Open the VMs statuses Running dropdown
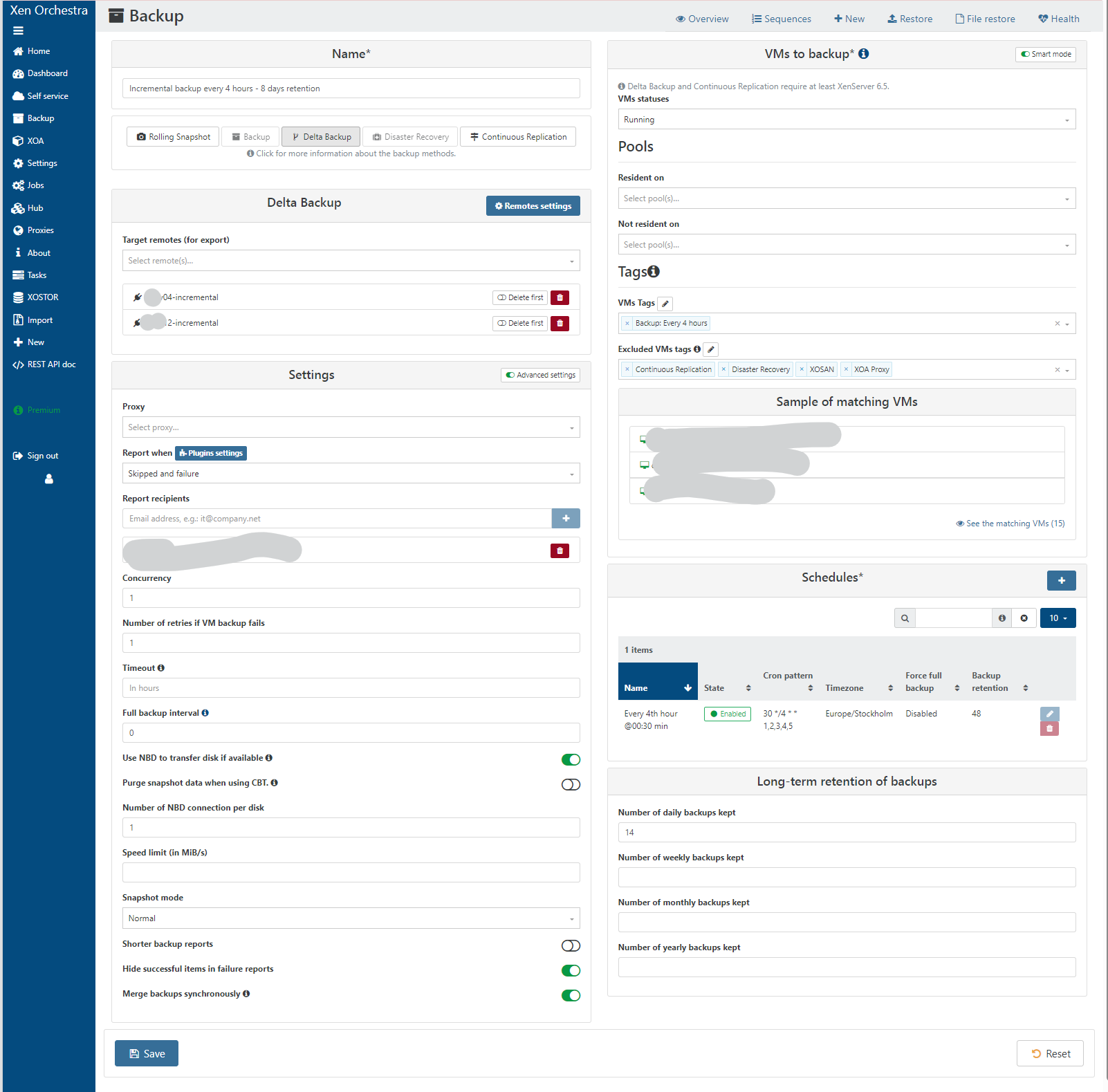1108x1092 pixels. point(846,120)
